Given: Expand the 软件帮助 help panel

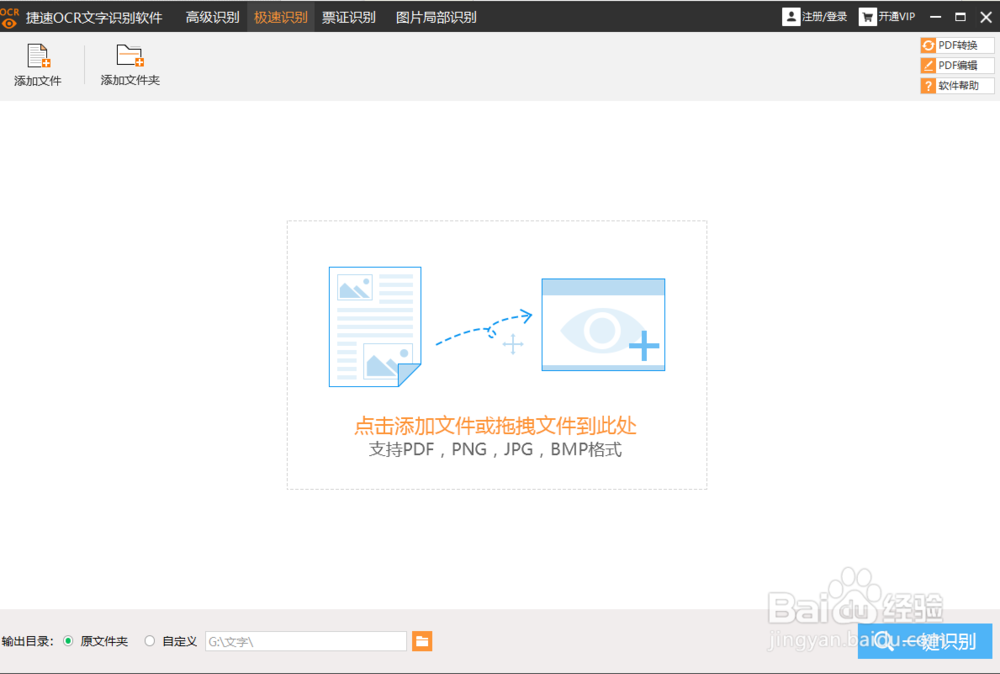Looking at the screenshot, I should click(x=956, y=85).
